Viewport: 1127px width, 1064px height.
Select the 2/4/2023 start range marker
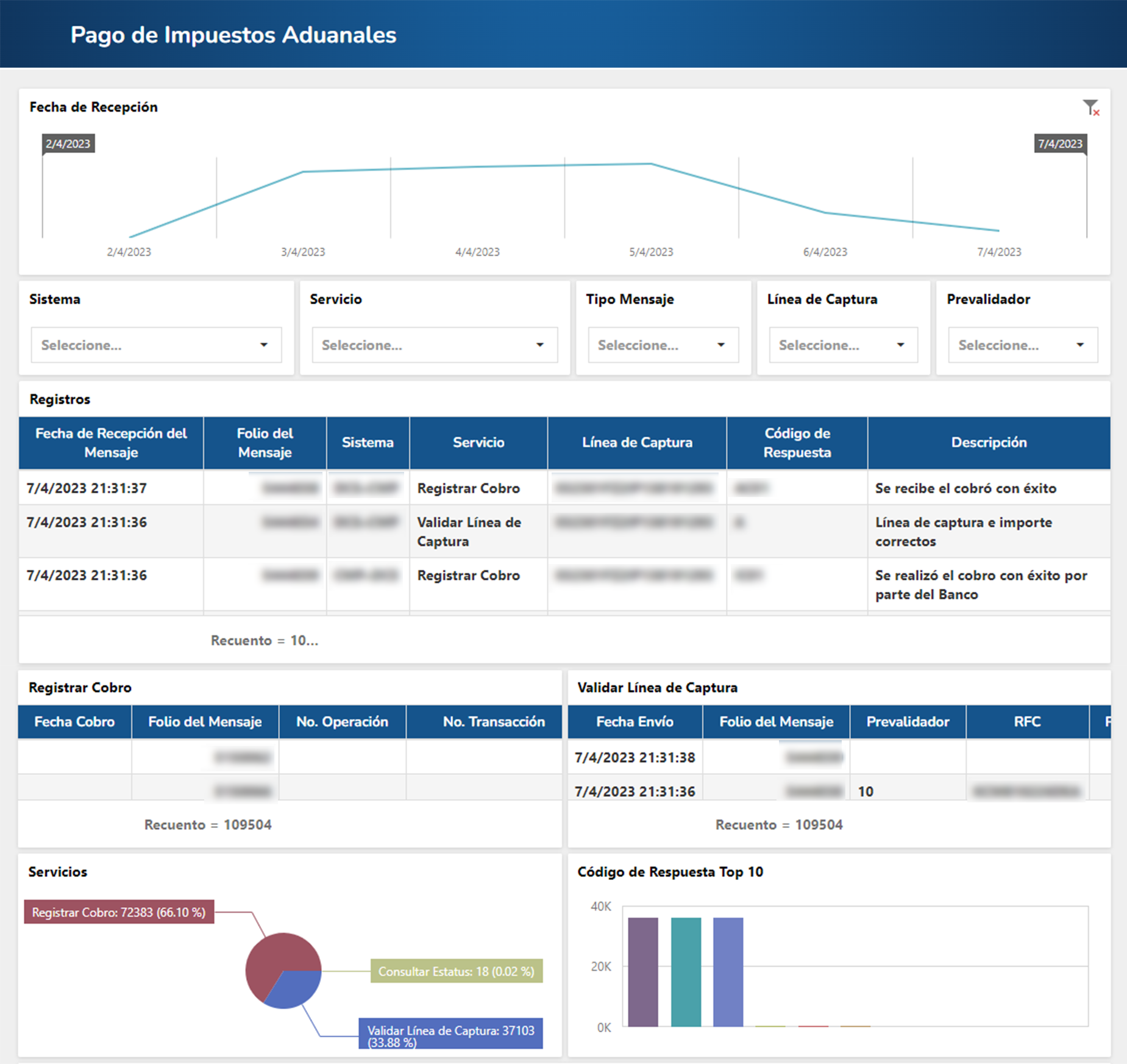coord(68,144)
